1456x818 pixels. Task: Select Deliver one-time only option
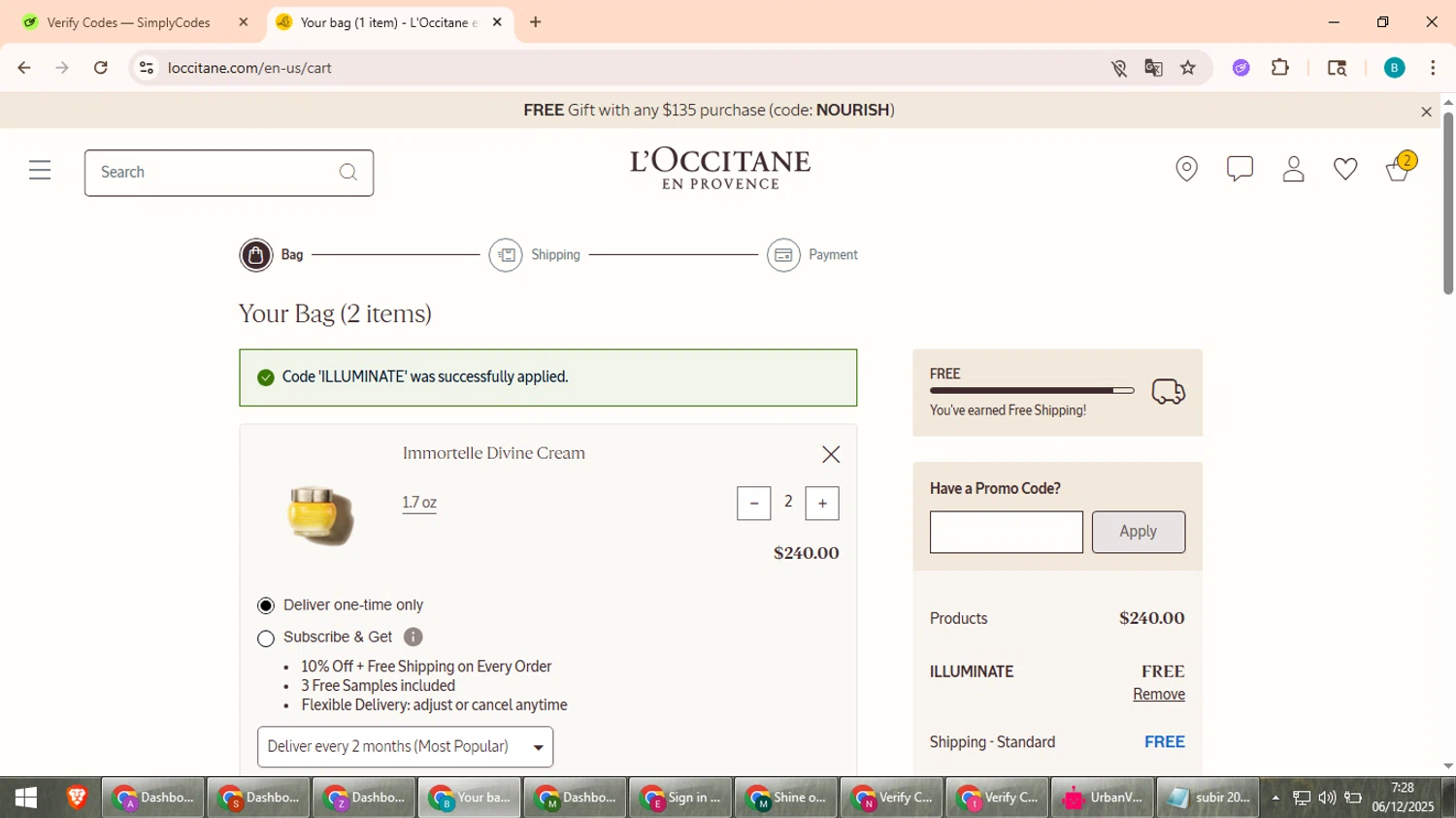coord(266,605)
